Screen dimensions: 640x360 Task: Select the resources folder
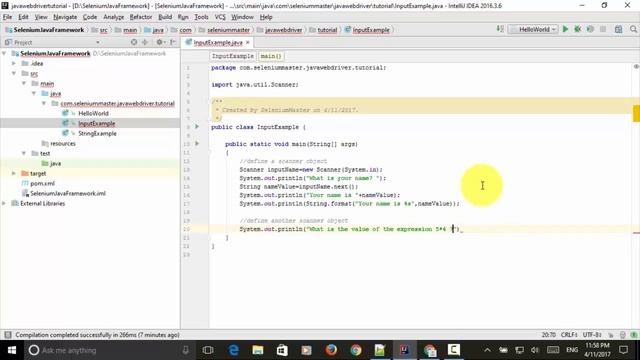(x=63, y=144)
